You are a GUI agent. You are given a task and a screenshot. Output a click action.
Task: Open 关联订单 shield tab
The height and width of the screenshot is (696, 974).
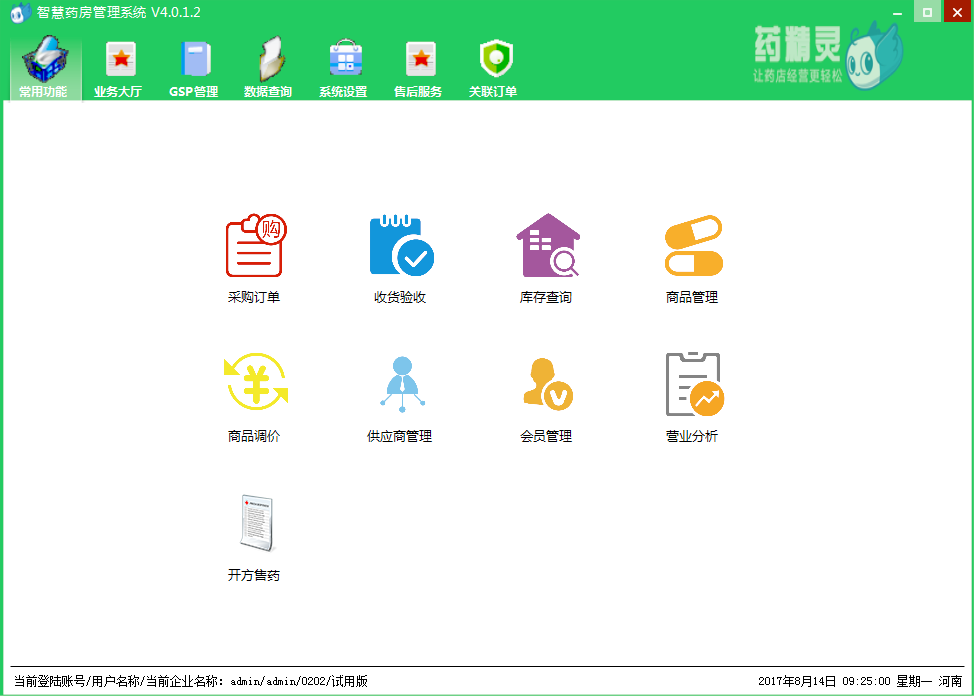point(493,67)
